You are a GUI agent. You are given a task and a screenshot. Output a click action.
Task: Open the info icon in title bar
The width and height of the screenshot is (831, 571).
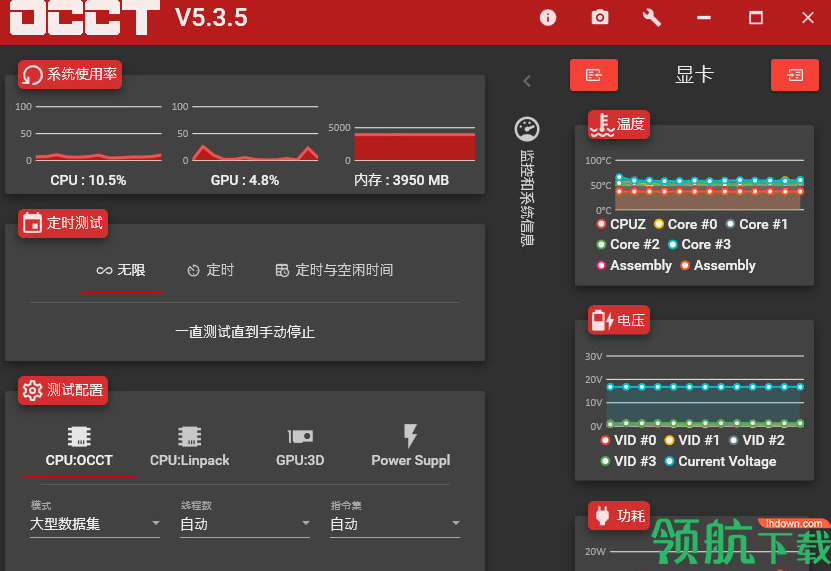tap(547, 18)
